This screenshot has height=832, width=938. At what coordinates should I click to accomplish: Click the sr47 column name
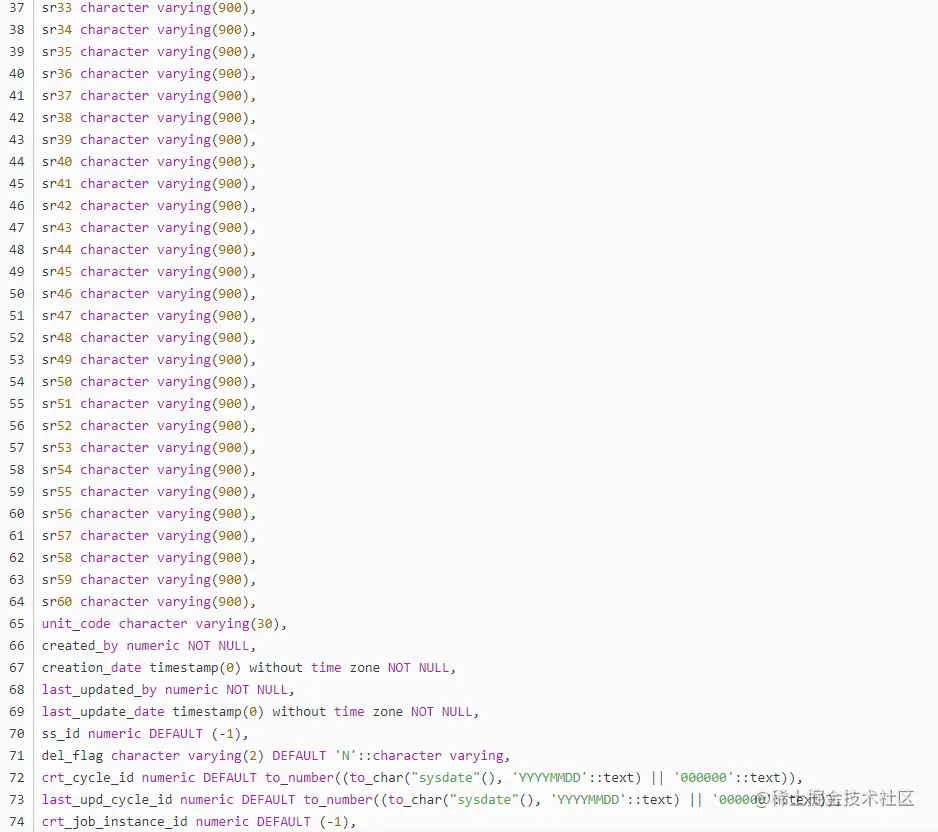tap(57, 316)
